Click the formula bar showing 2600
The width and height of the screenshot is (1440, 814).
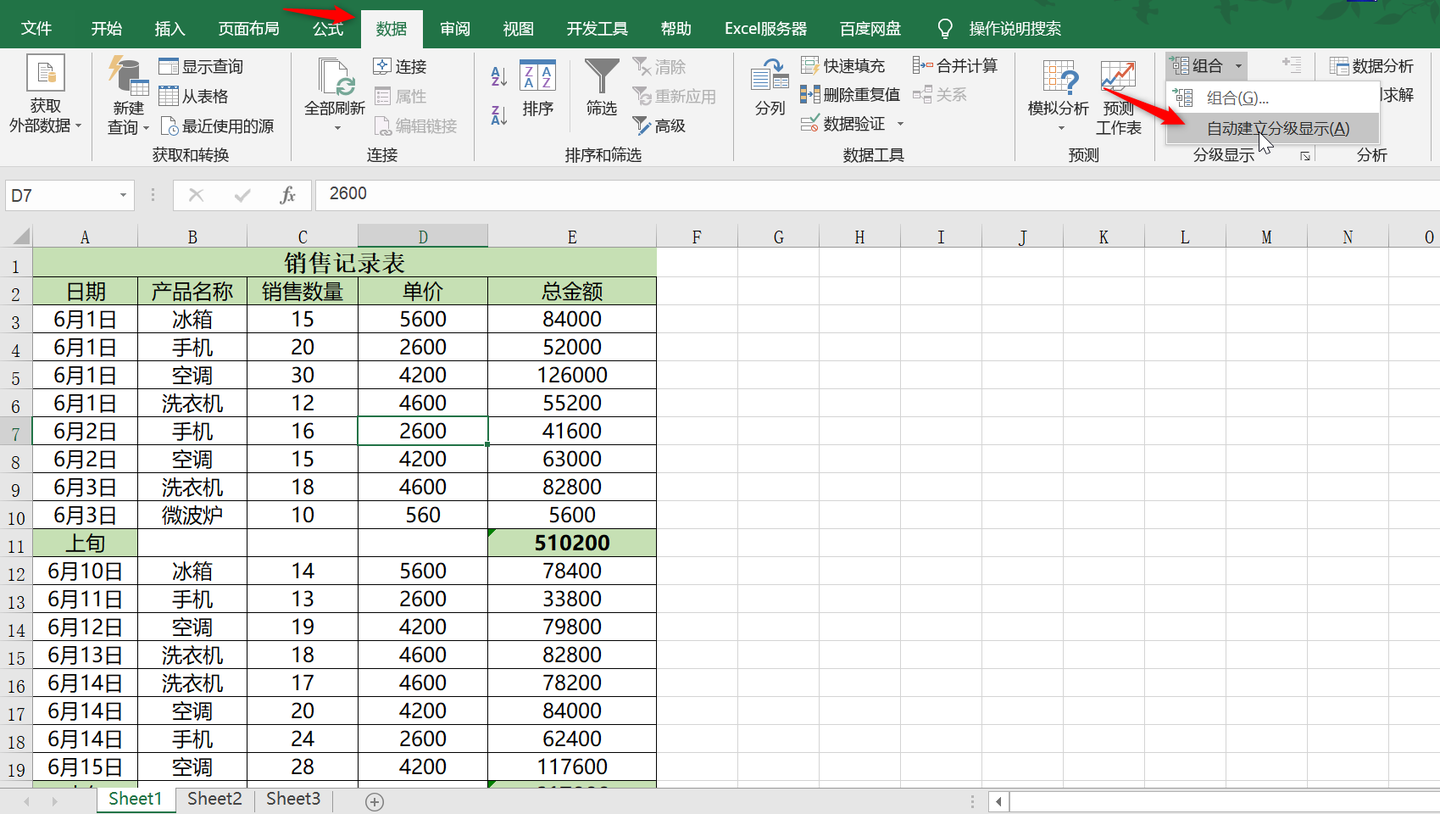tap(875, 194)
